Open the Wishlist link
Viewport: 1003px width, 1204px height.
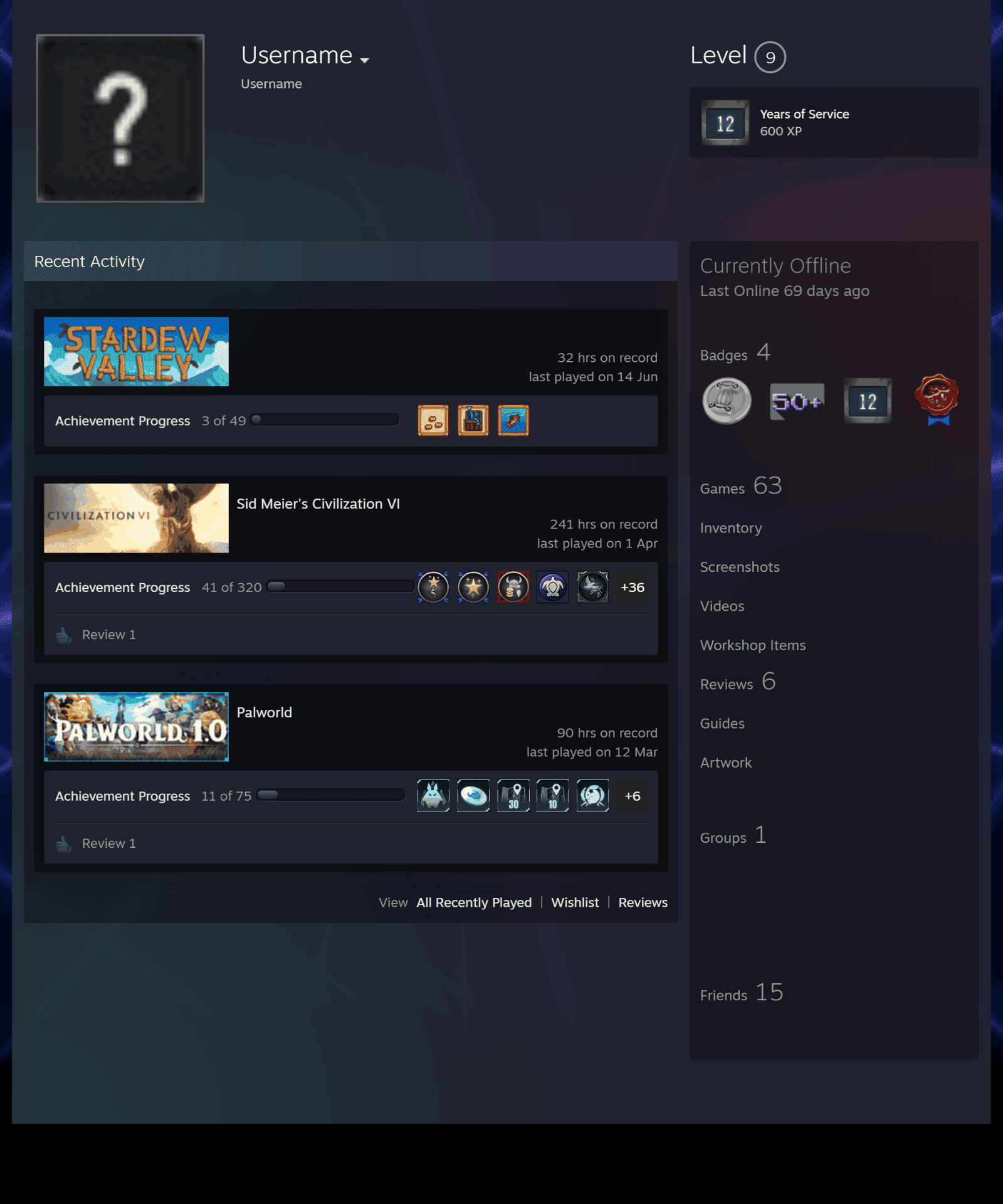coord(575,902)
